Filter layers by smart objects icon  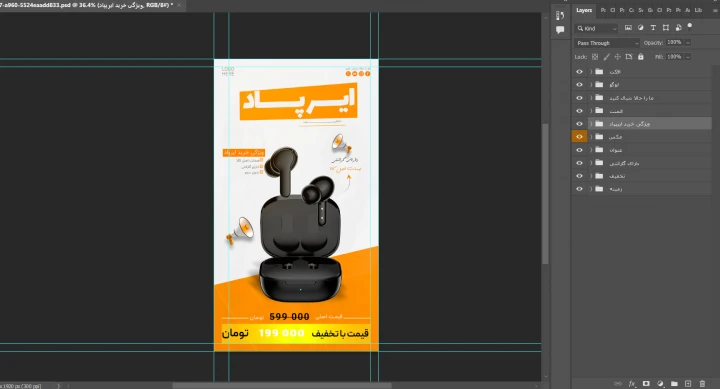678,28
